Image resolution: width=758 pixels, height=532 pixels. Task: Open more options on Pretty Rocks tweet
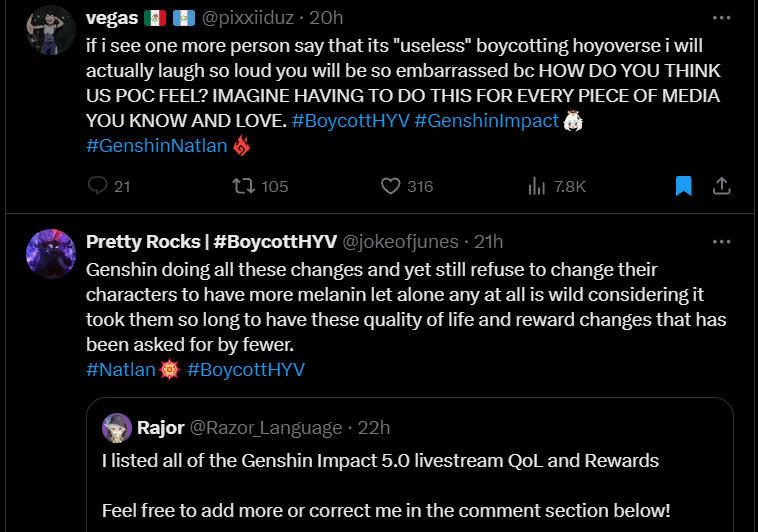(x=721, y=241)
